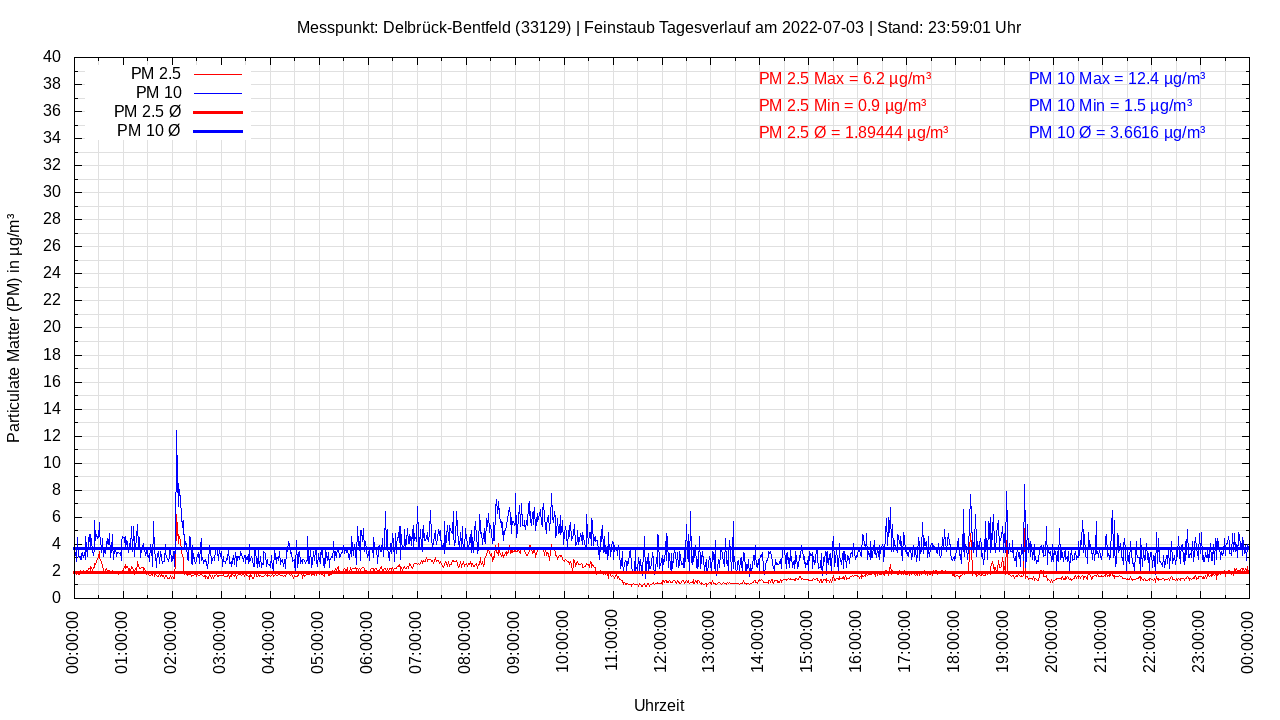1280x720 pixels.
Task: Click the 12:00:00 time tick label
Action: 660,645
